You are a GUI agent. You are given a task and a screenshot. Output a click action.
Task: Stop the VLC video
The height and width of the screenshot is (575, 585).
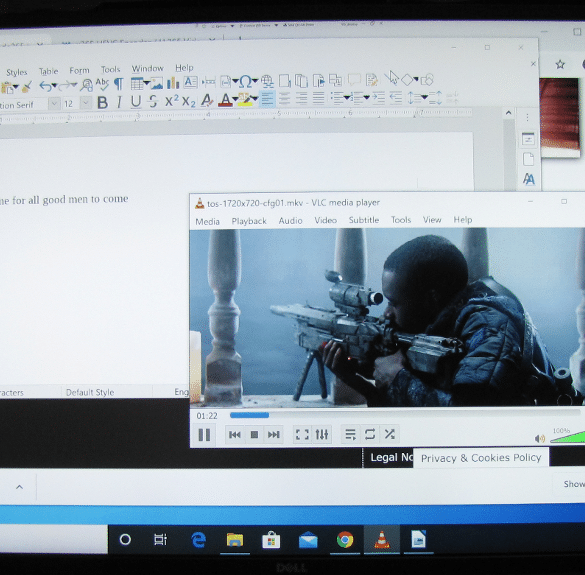254,434
